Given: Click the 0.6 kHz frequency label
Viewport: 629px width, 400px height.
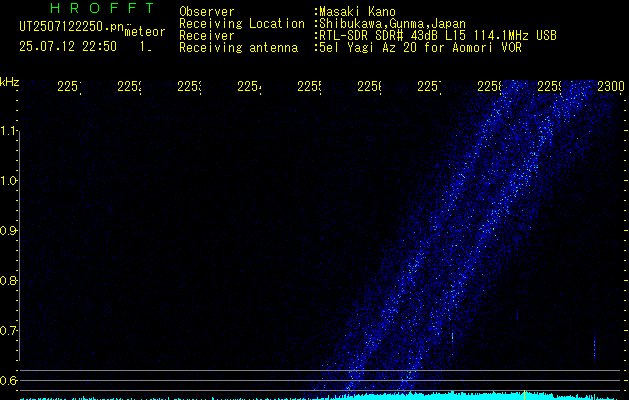Looking at the screenshot, I should (9, 380).
